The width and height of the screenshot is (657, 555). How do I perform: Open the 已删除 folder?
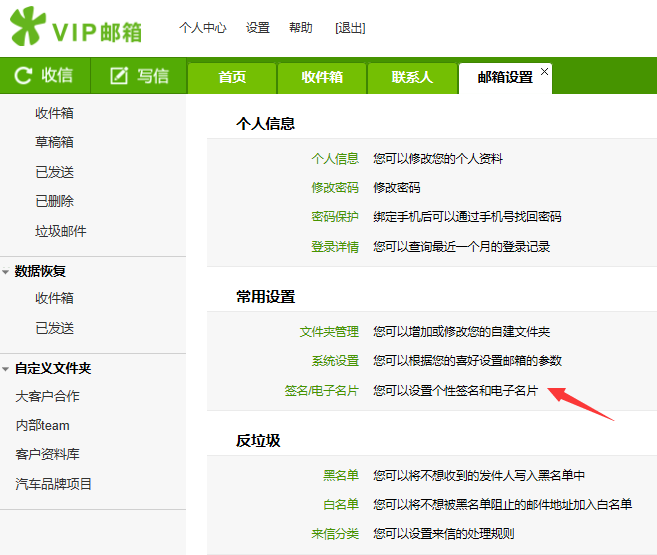(54, 201)
